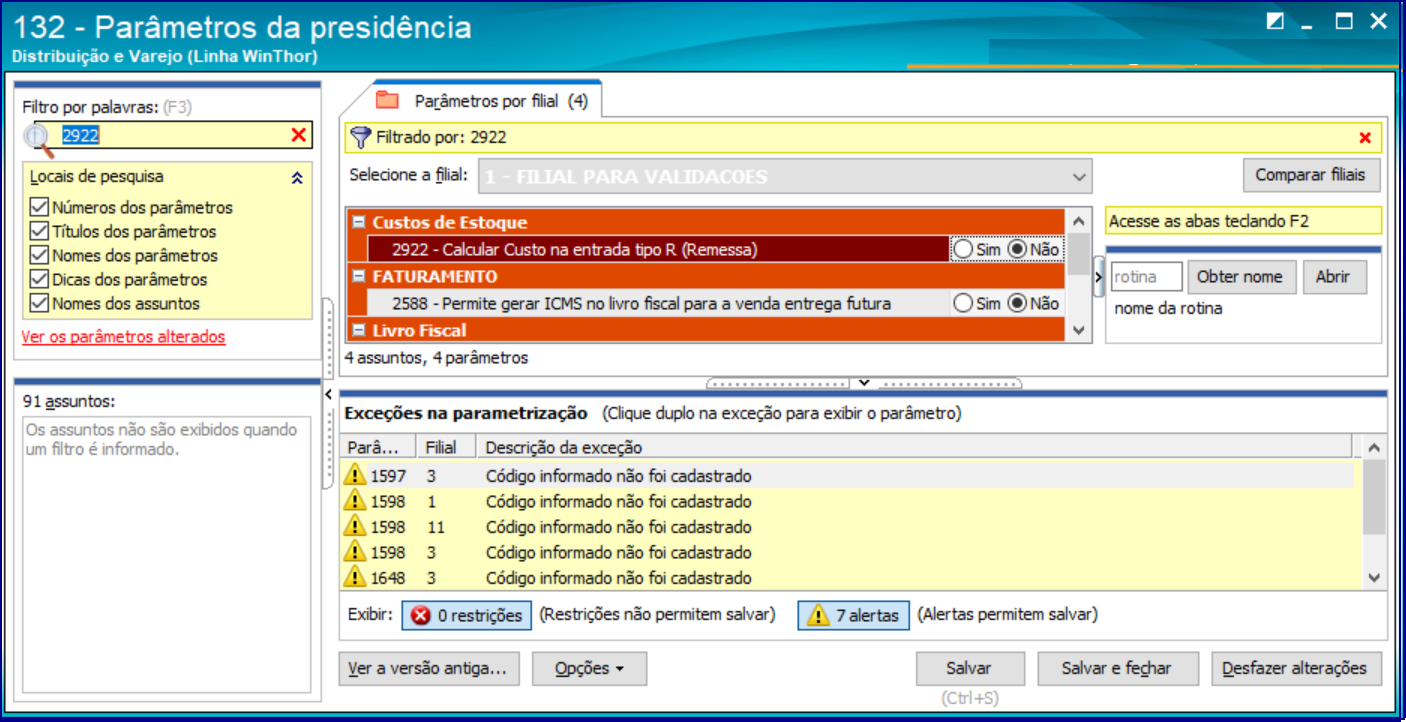
Task: Select Sim for parameter 2588
Action: (x=963, y=303)
